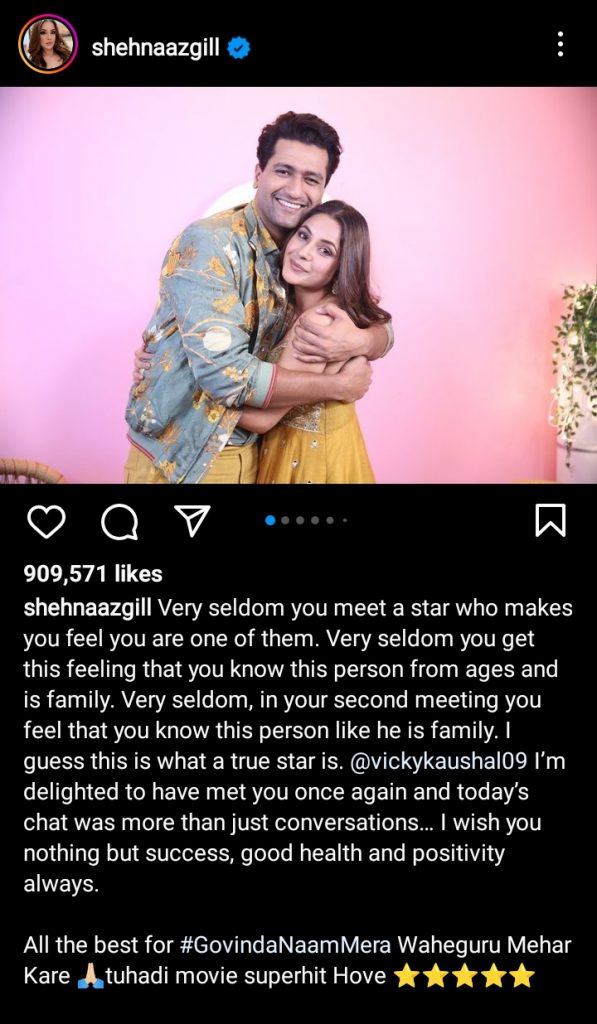Screen dimensions: 597x1024
Task: Select the third carousel indicator dot
Action: click(300, 520)
